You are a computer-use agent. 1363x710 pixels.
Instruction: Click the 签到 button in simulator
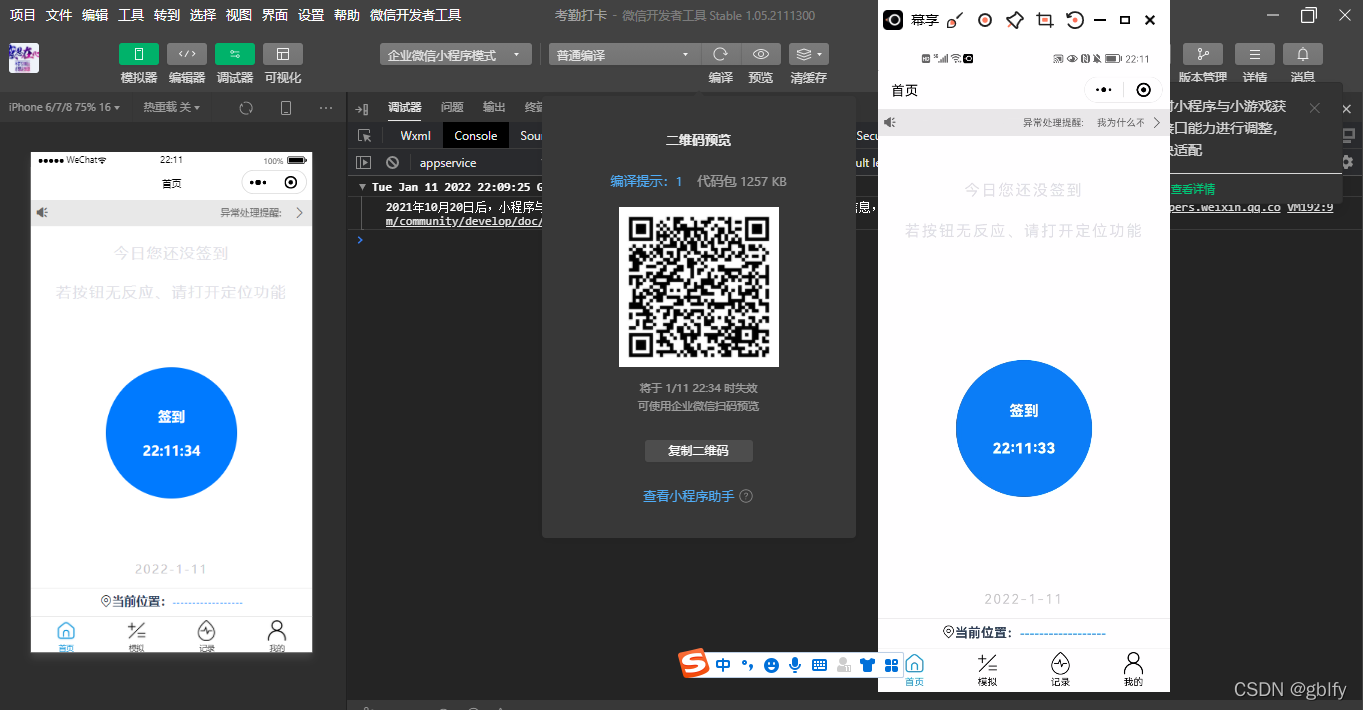tap(171, 433)
